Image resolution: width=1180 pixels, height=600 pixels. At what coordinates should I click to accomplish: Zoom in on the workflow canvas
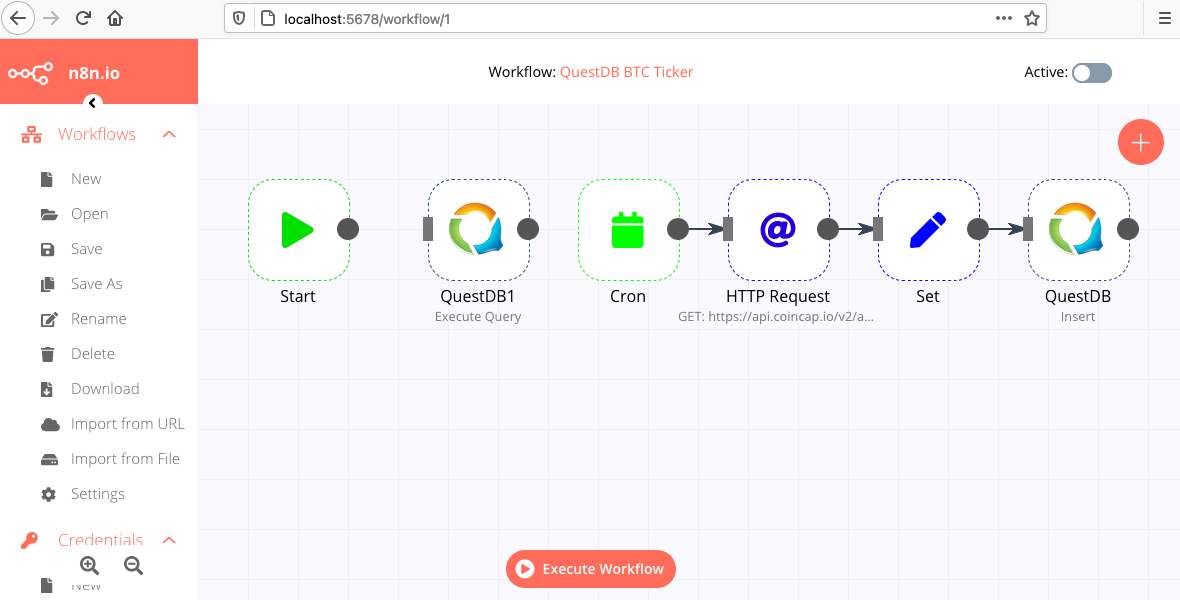(89, 565)
